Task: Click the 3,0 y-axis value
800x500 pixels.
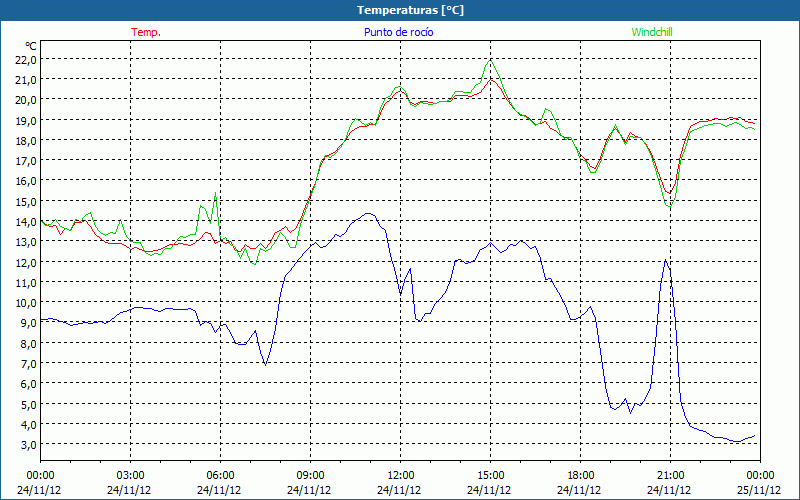Action: coord(29,444)
